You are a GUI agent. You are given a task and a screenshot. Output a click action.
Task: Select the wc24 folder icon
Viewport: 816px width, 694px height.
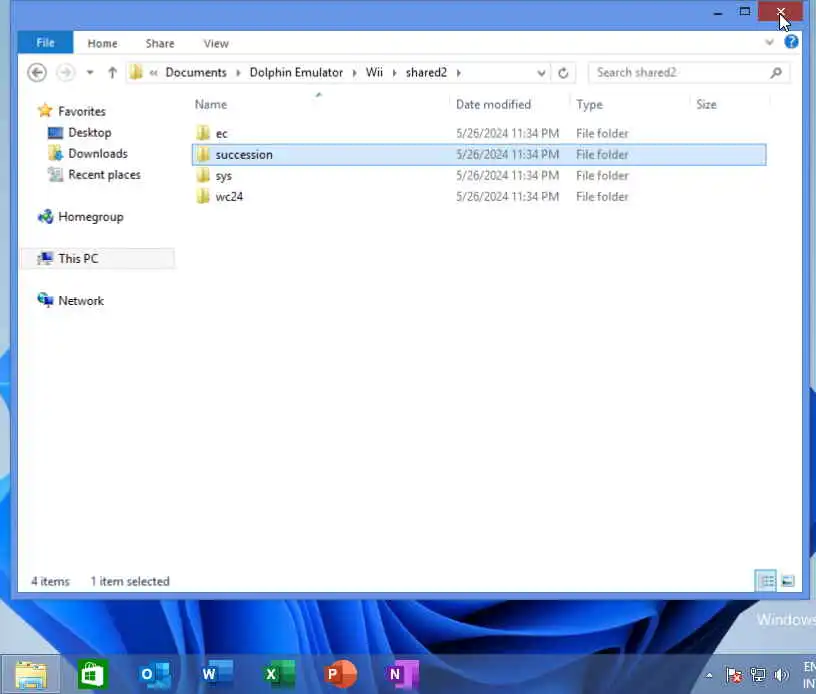pyautogui.click(x=203, y=196)
